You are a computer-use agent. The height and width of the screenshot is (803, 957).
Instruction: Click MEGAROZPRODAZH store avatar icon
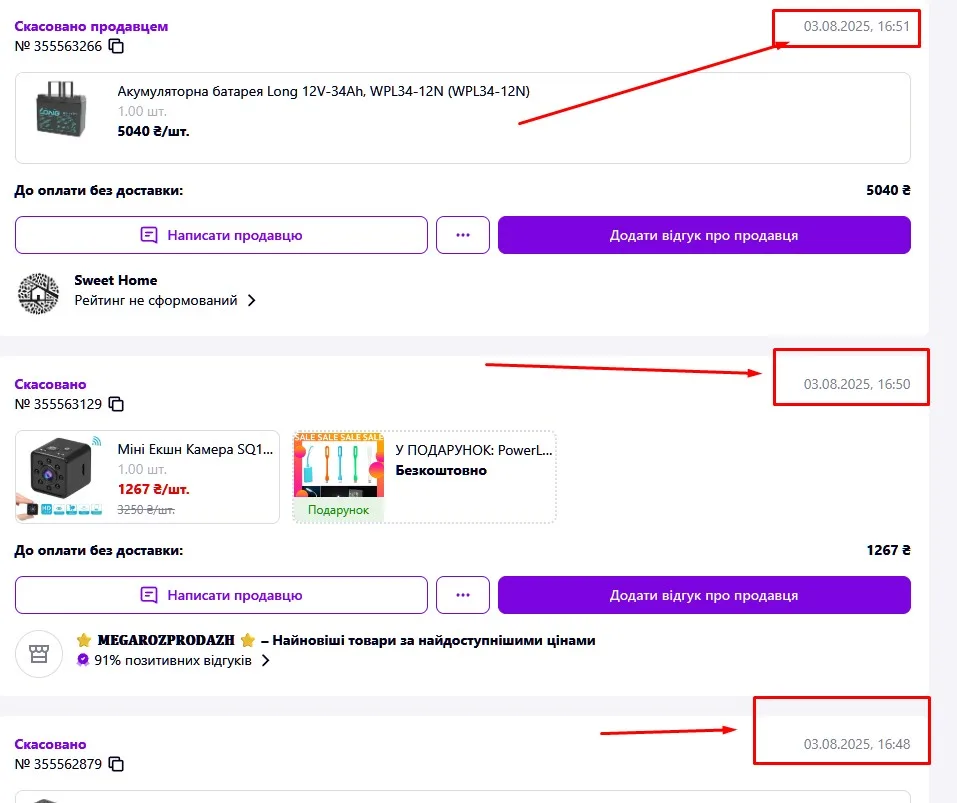[39, 653]
